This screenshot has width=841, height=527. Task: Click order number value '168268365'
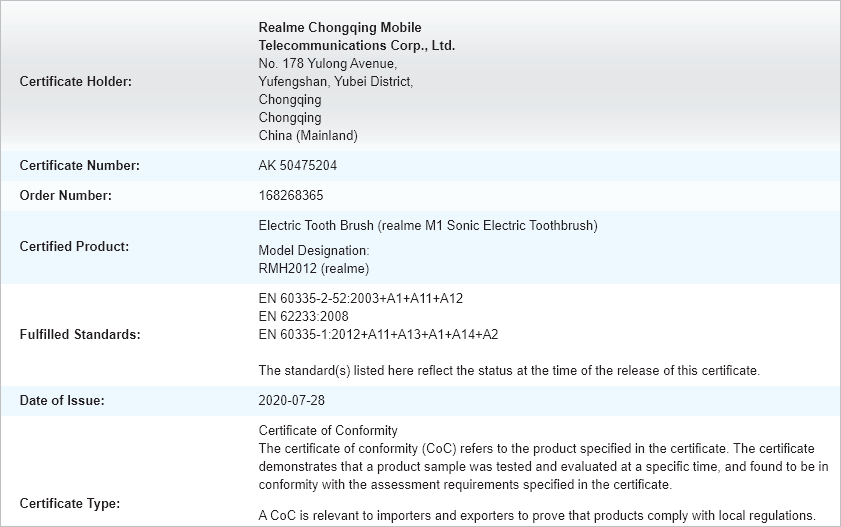click(x=291, y=195)
